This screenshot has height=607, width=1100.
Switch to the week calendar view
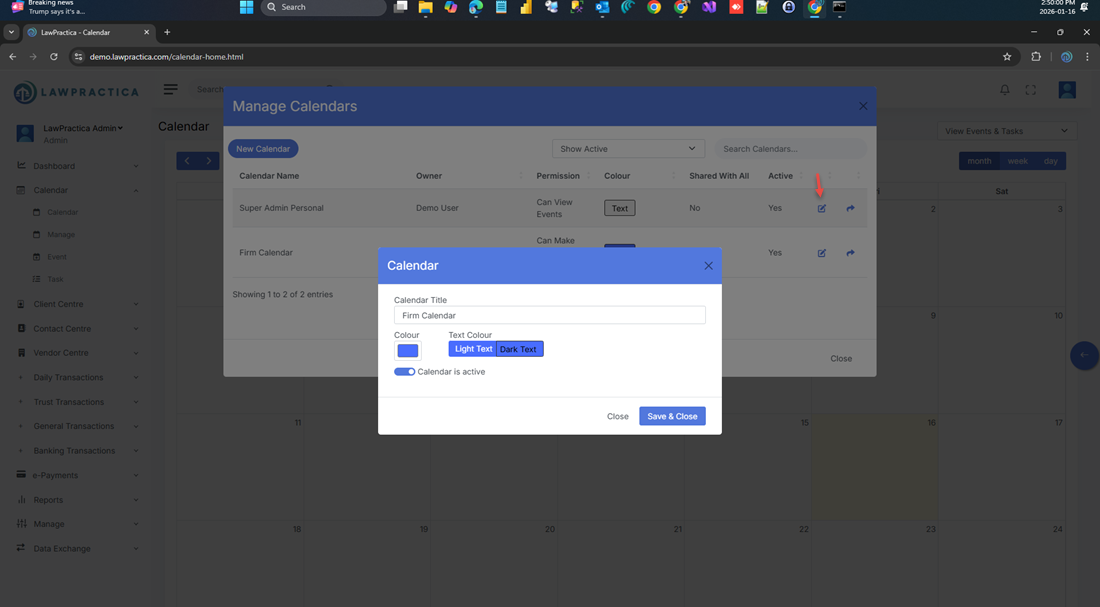(x=1017, y=161)
